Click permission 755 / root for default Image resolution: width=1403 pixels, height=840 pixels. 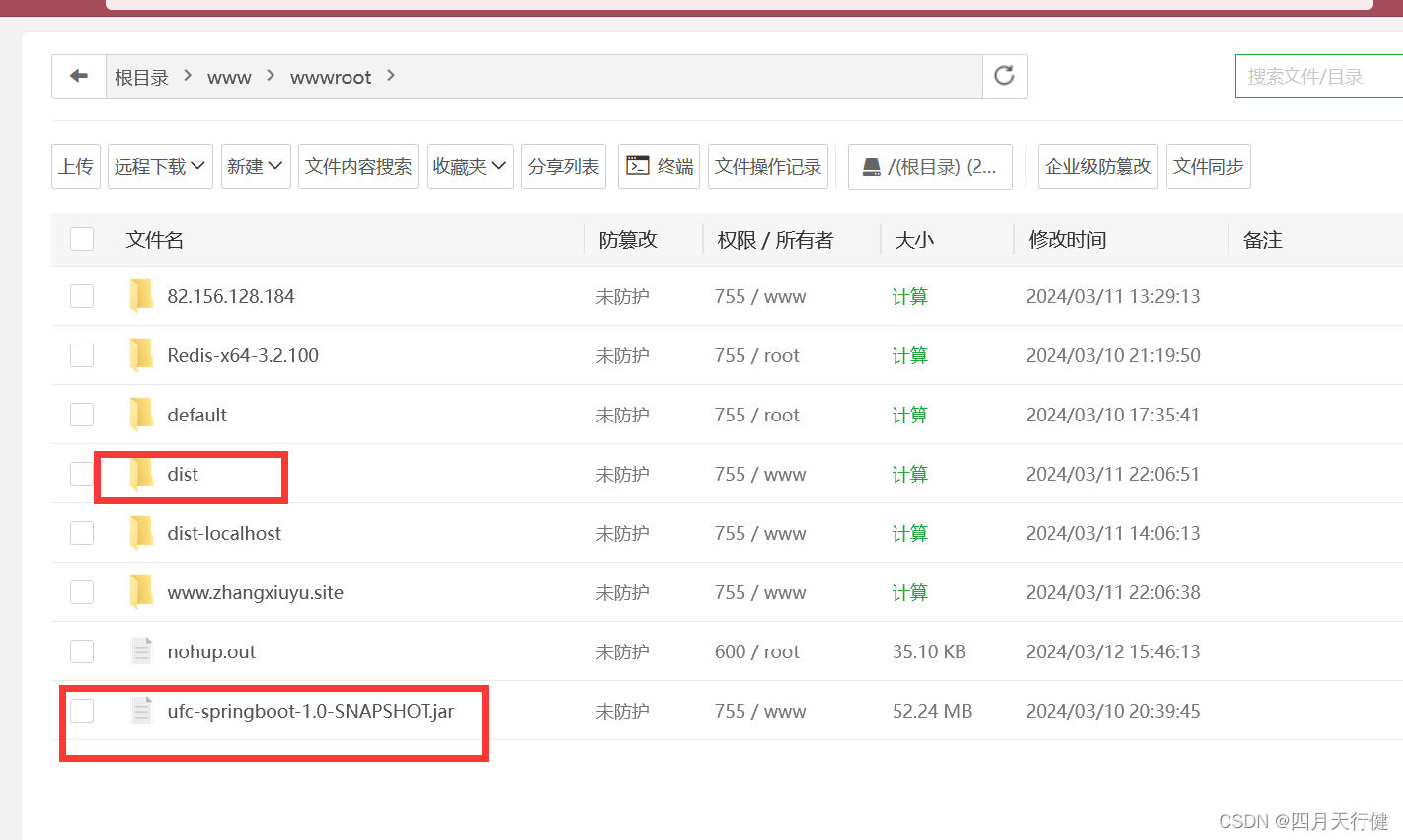(x=757, y=415)
